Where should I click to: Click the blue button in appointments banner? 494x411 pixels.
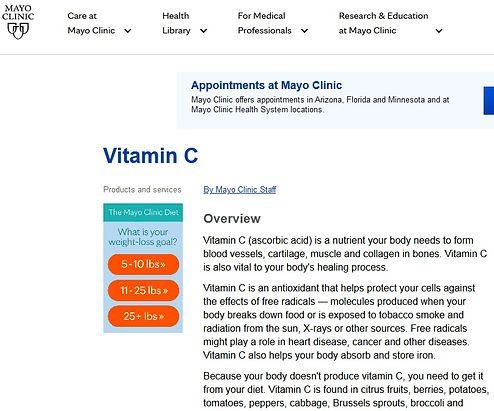(489, 101)
